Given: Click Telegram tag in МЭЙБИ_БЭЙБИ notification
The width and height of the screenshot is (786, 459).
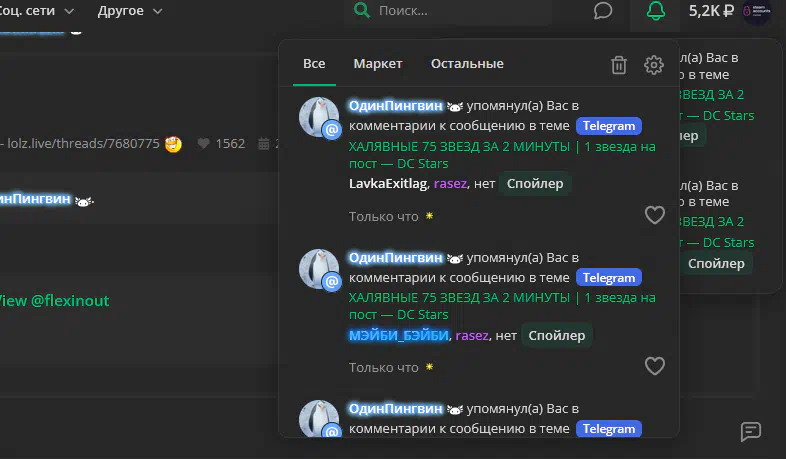Looking at the screenshot, I should click(609, 278).
